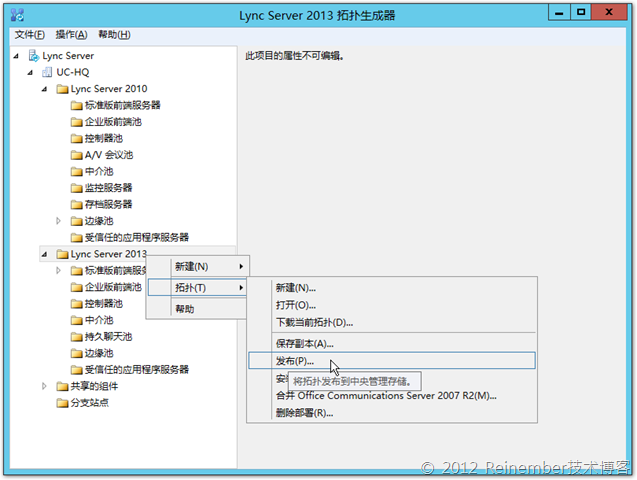Open the 帮助(H) menu

click(x=114, y=35)
